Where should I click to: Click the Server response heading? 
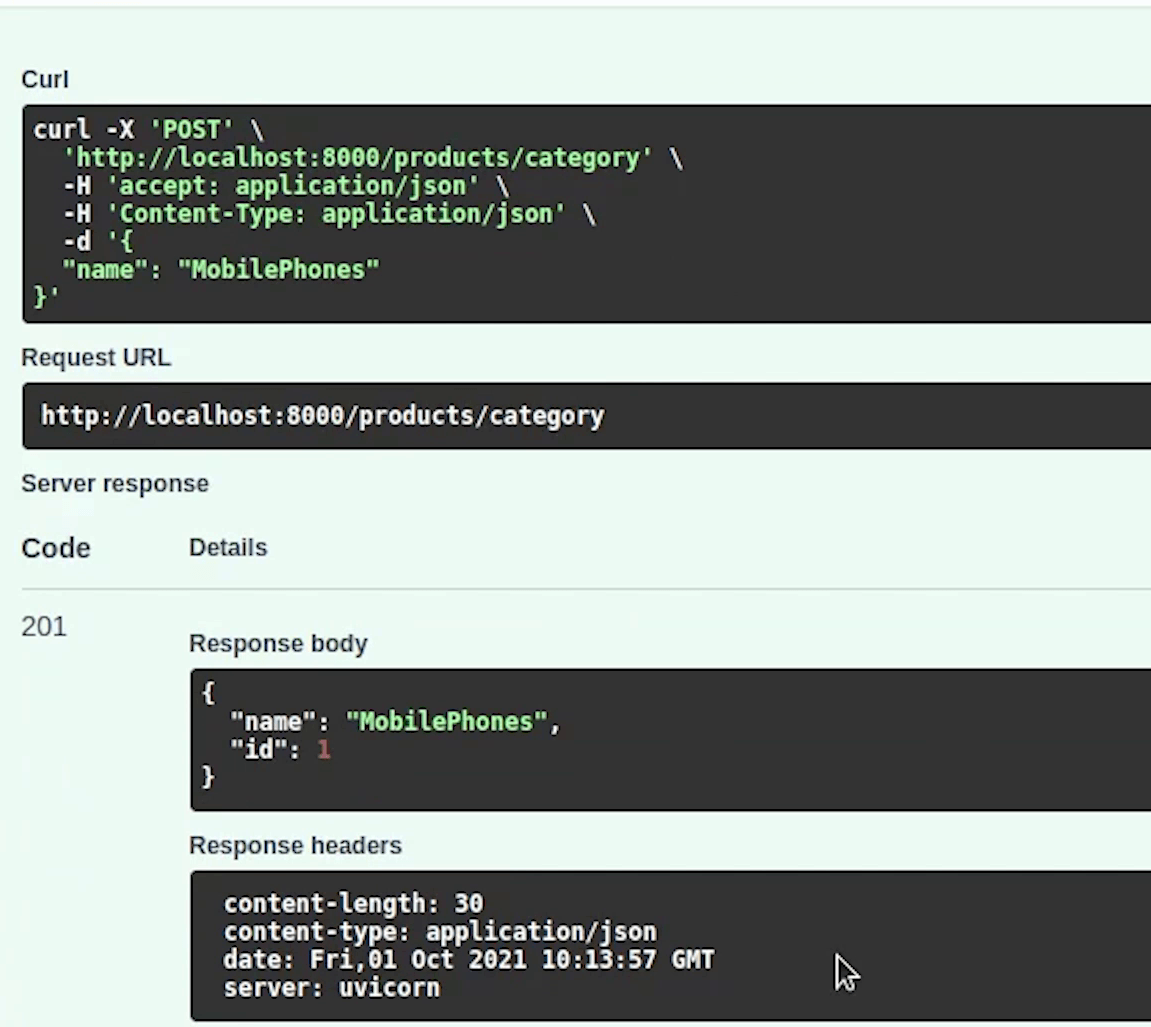pyautogui.click(x=115, y=484)
